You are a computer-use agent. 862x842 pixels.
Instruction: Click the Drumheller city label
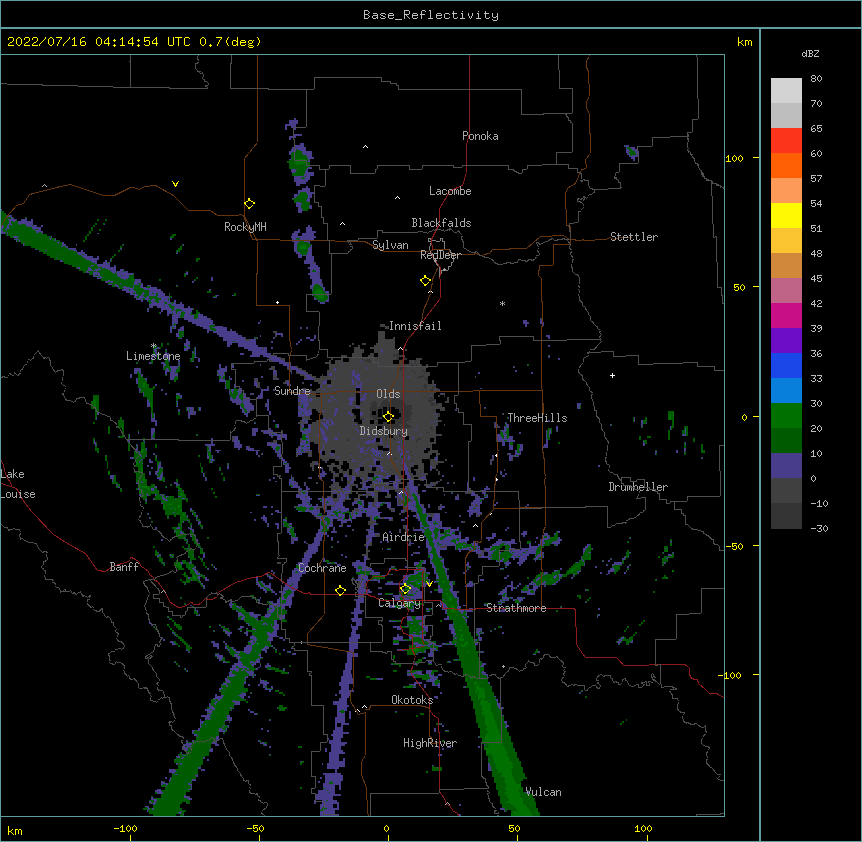pos(638,487)
